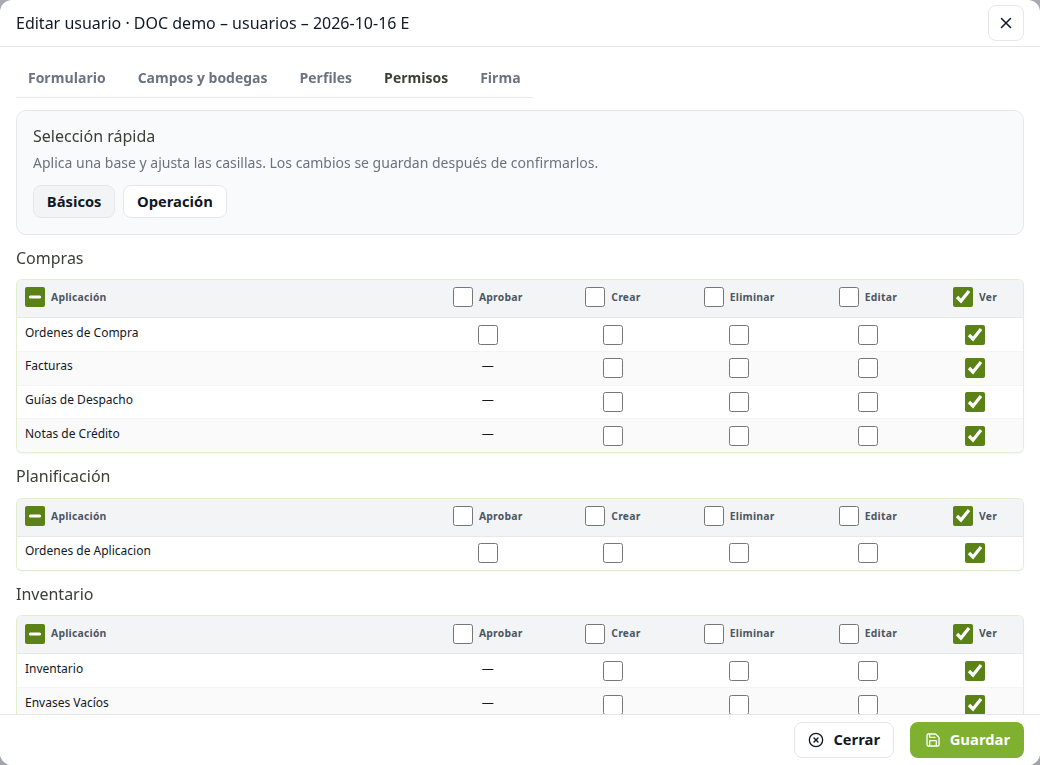Enable Crear for the Inventario row
This screenshot has height=765, width=1040.
pos(613,671)
